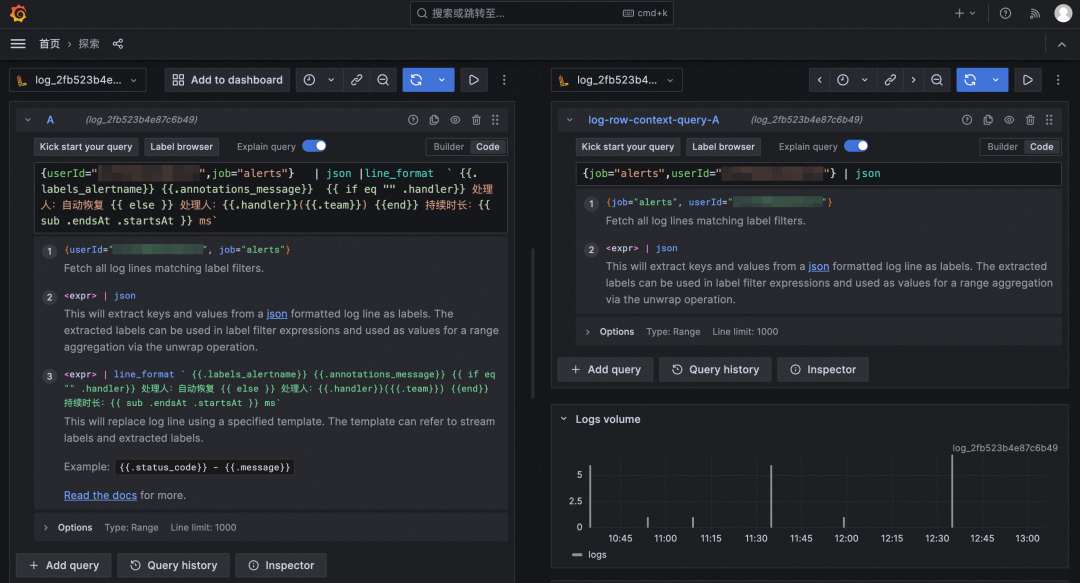Open the Grafana navigation menu (hamburger icon)
Viewport: 1080px width, 583px height.
coord(17,43)
